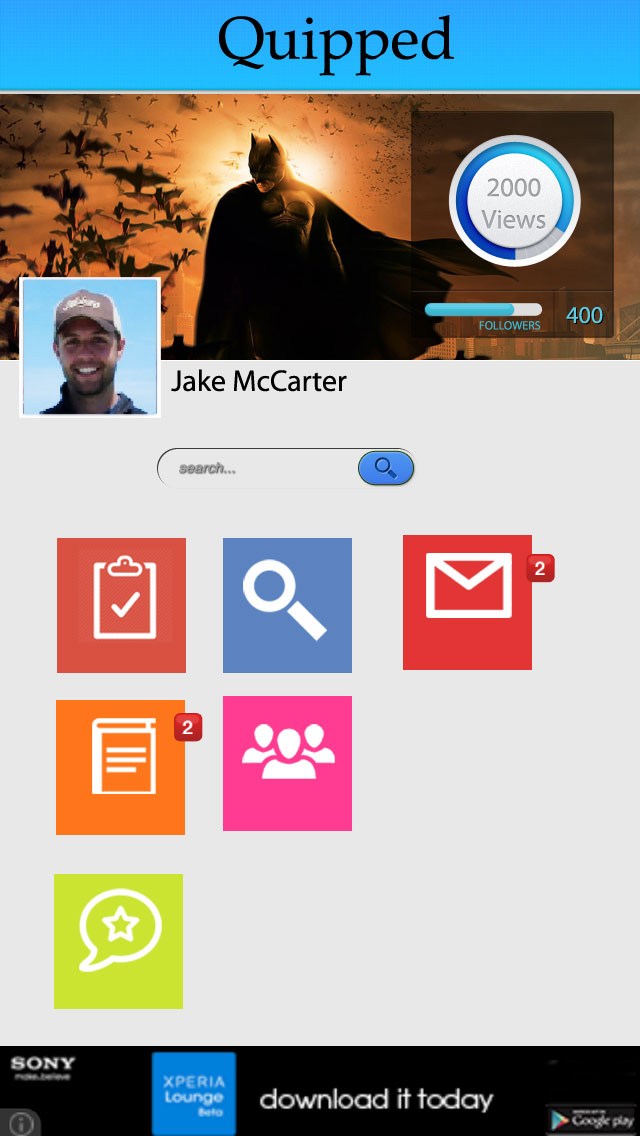Tap the 400 followers count

pos(584,315)
